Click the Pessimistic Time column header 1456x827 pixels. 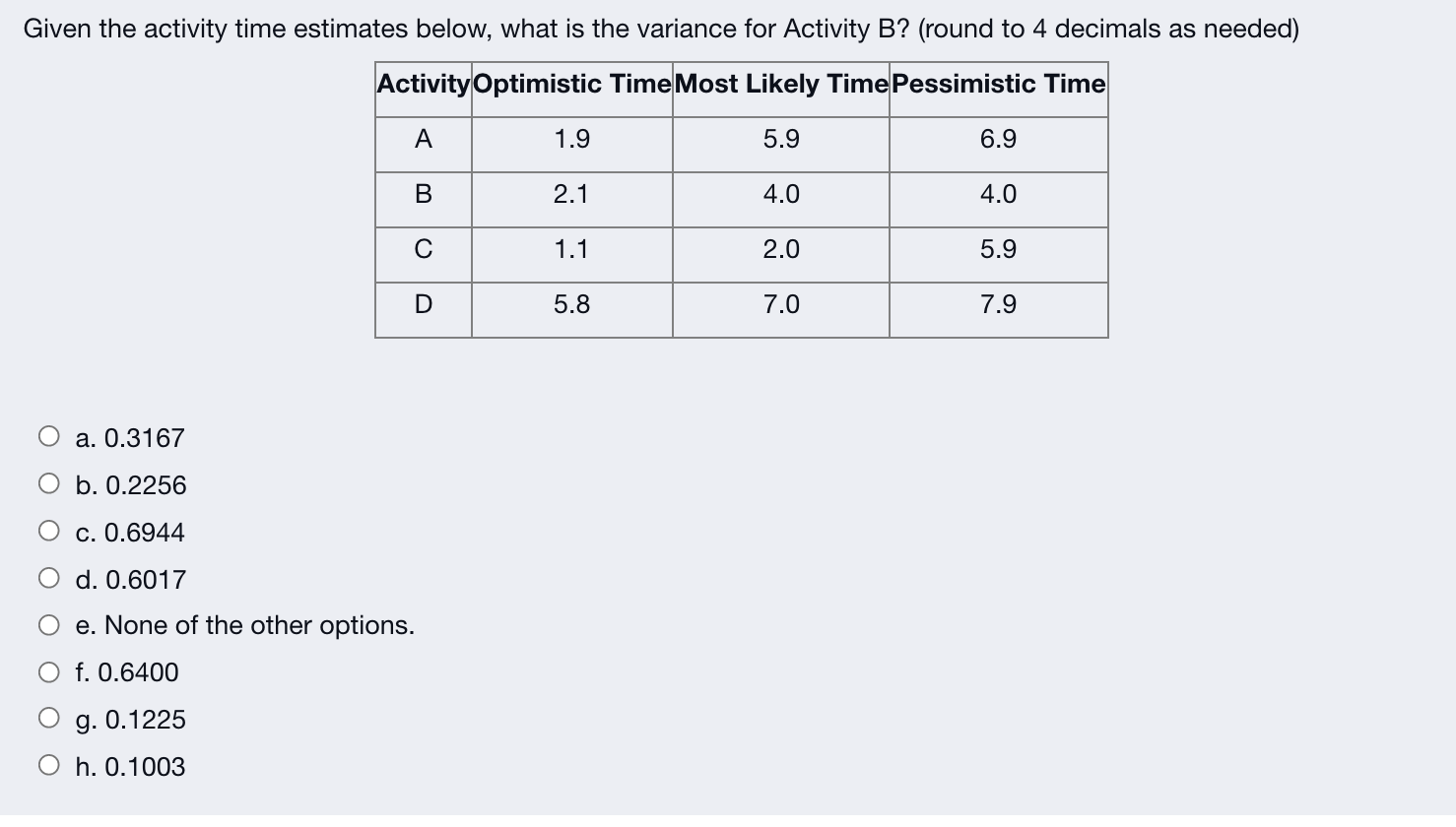(x=997, y=85)
